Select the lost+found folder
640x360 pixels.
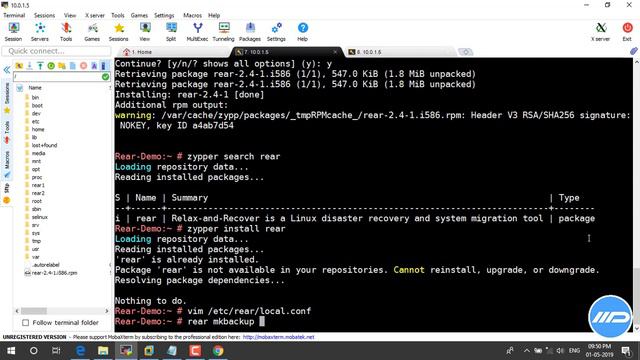[44, 145]
